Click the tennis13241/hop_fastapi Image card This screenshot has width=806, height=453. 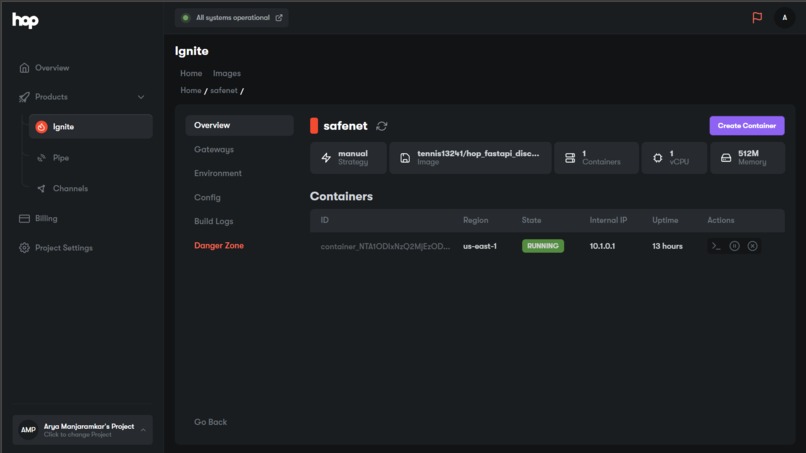point(470,158)
